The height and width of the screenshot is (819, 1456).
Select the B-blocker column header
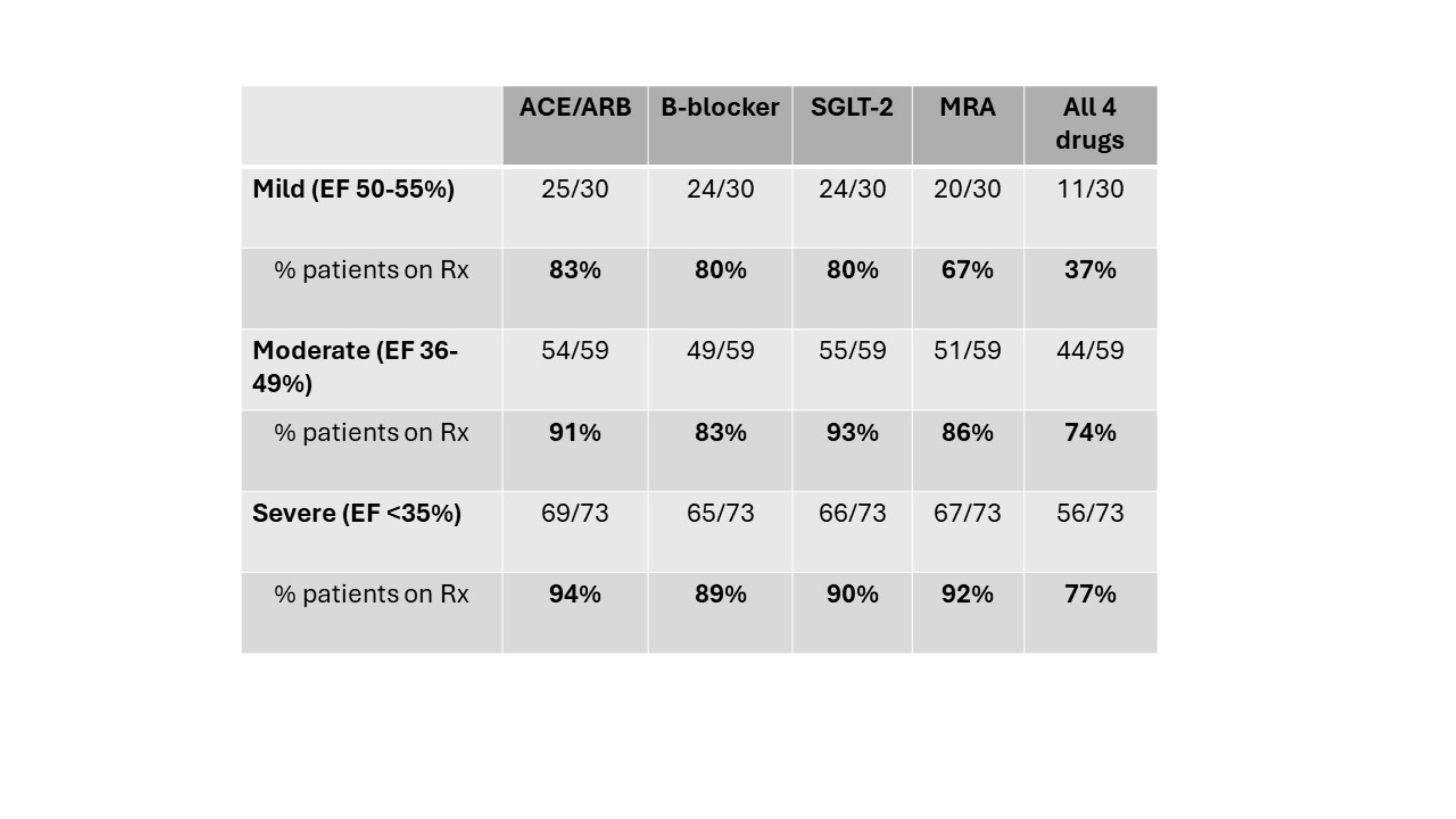[x=720, y=107]
